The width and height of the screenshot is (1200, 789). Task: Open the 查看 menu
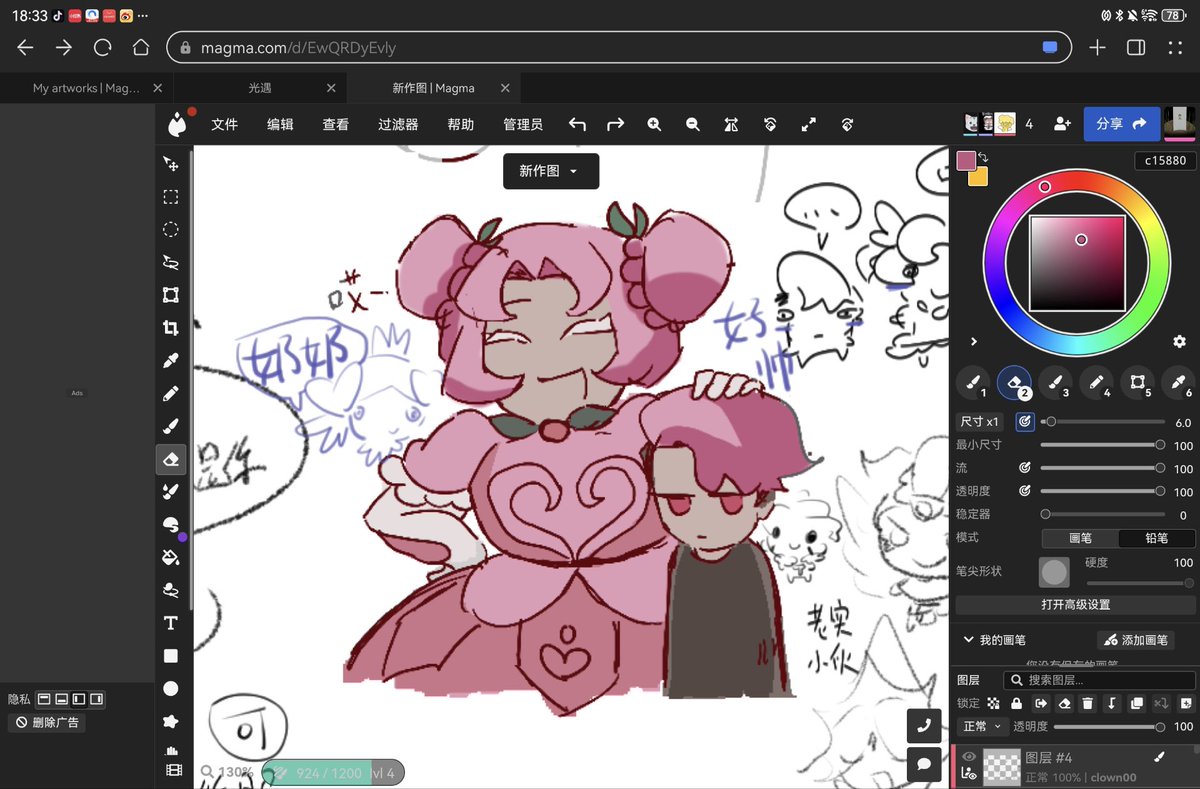[336, 124]
